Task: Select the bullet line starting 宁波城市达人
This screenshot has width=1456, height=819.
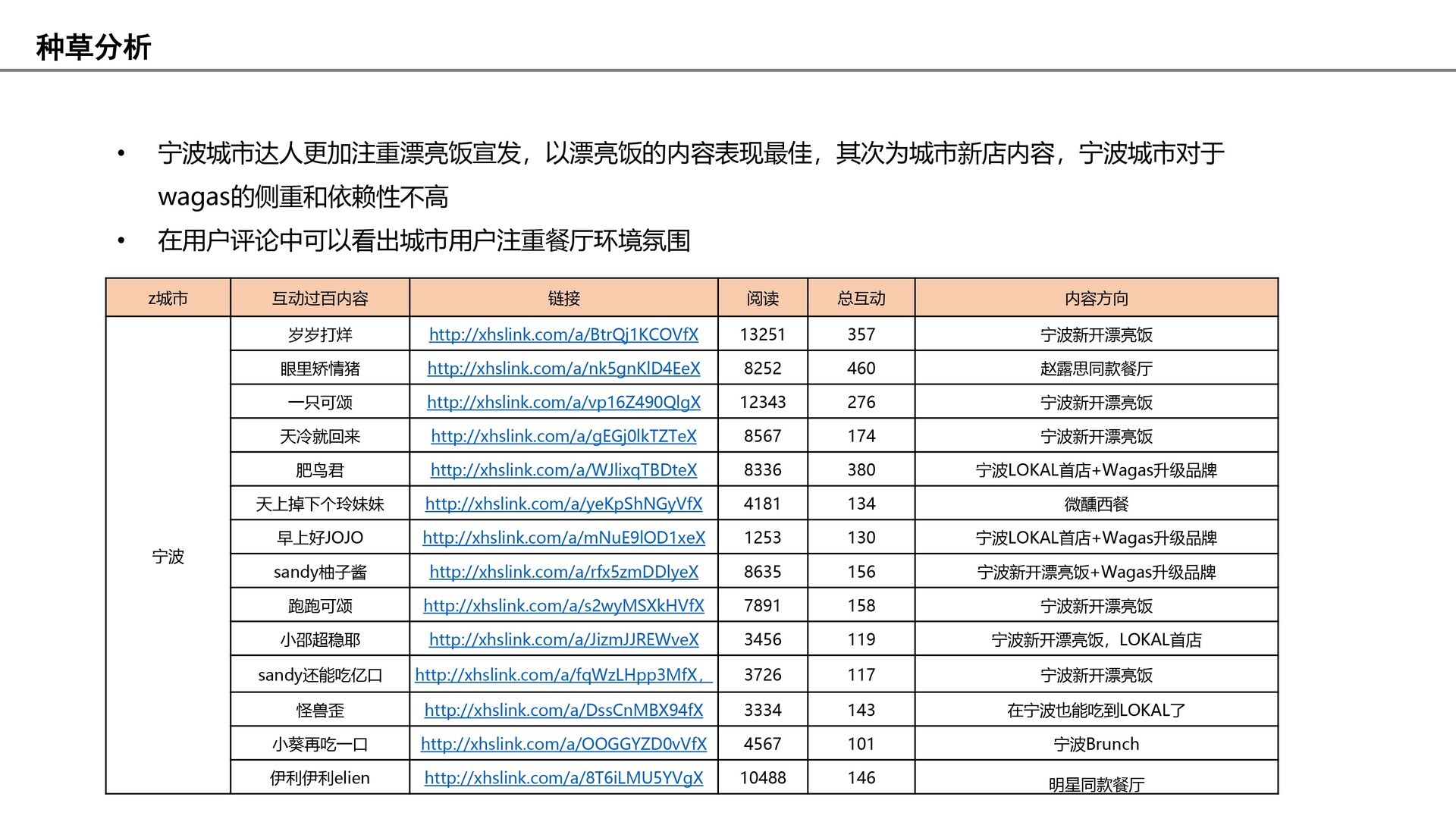Action: (691, 153)
